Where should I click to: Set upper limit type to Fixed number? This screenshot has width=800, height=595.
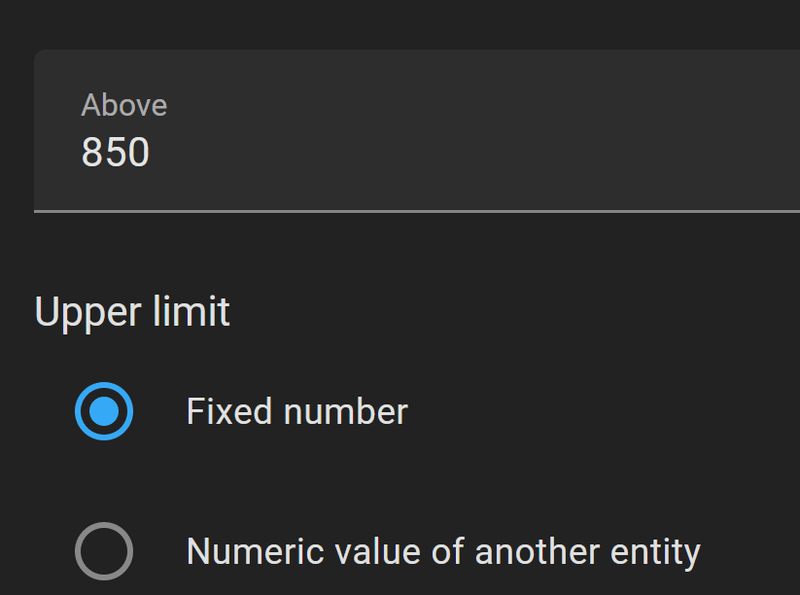[104, 411]
